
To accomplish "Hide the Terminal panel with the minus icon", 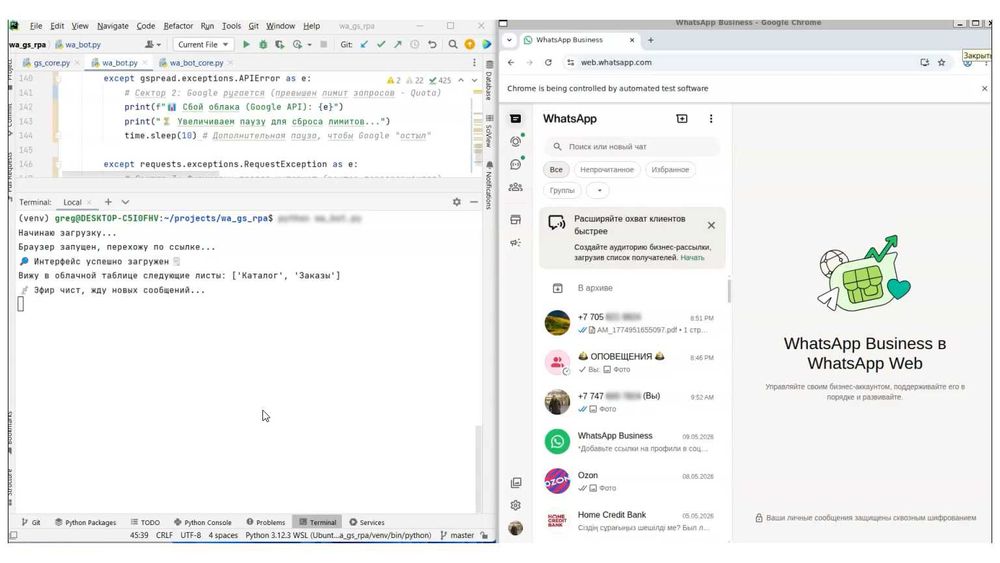I will [474, 202].
